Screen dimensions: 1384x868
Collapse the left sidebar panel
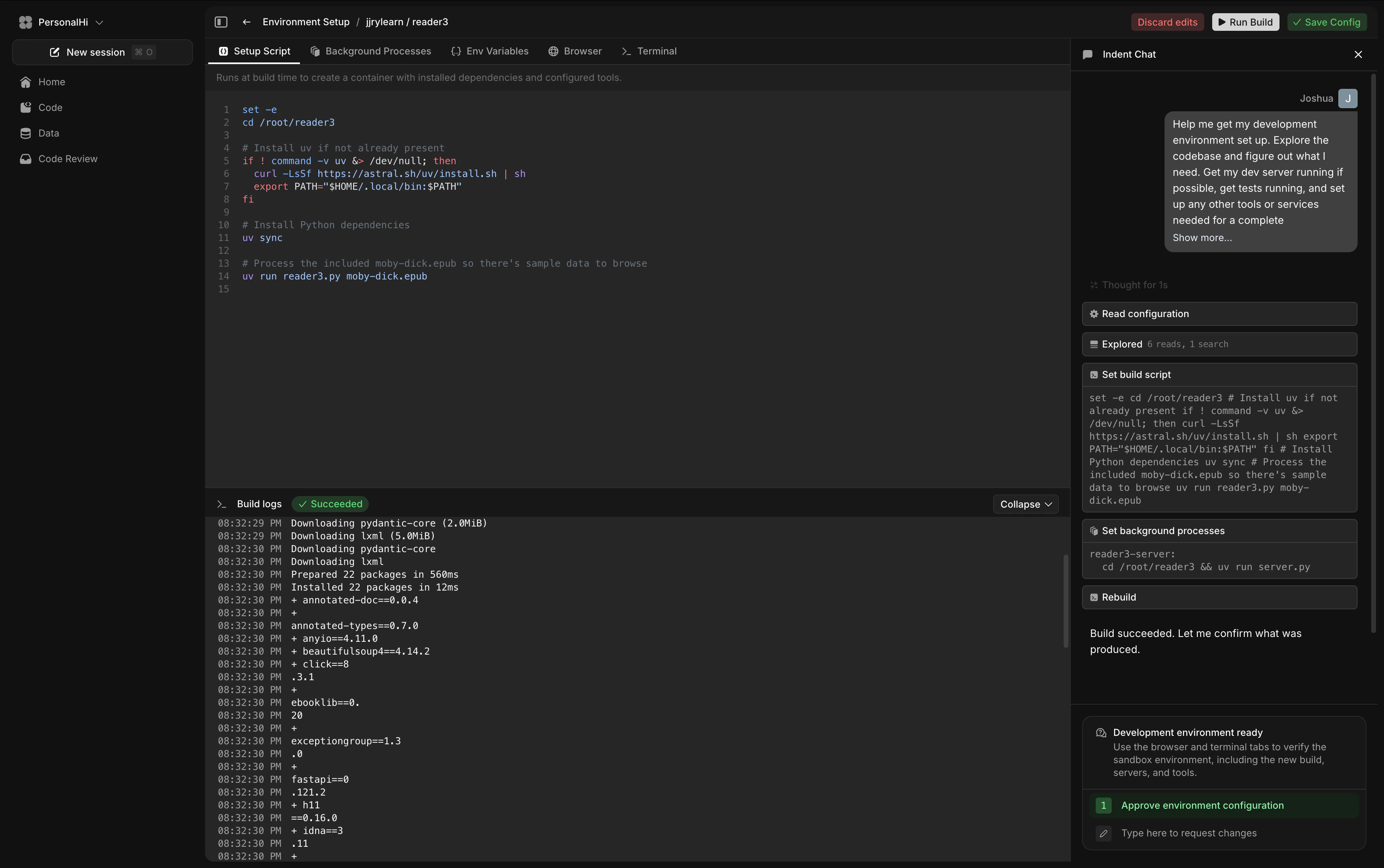point(221,22)
